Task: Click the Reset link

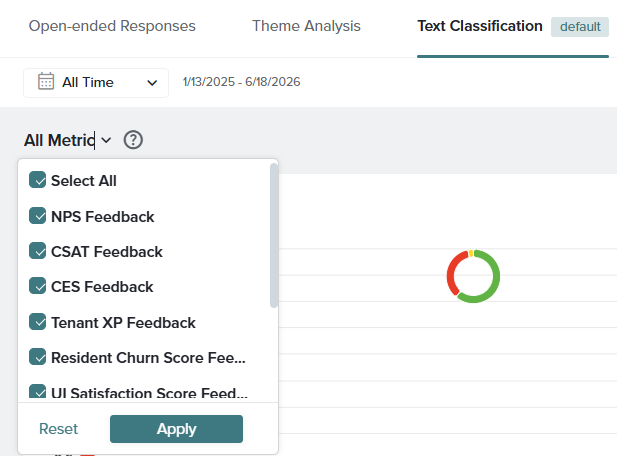Action: tap(58, 429)
